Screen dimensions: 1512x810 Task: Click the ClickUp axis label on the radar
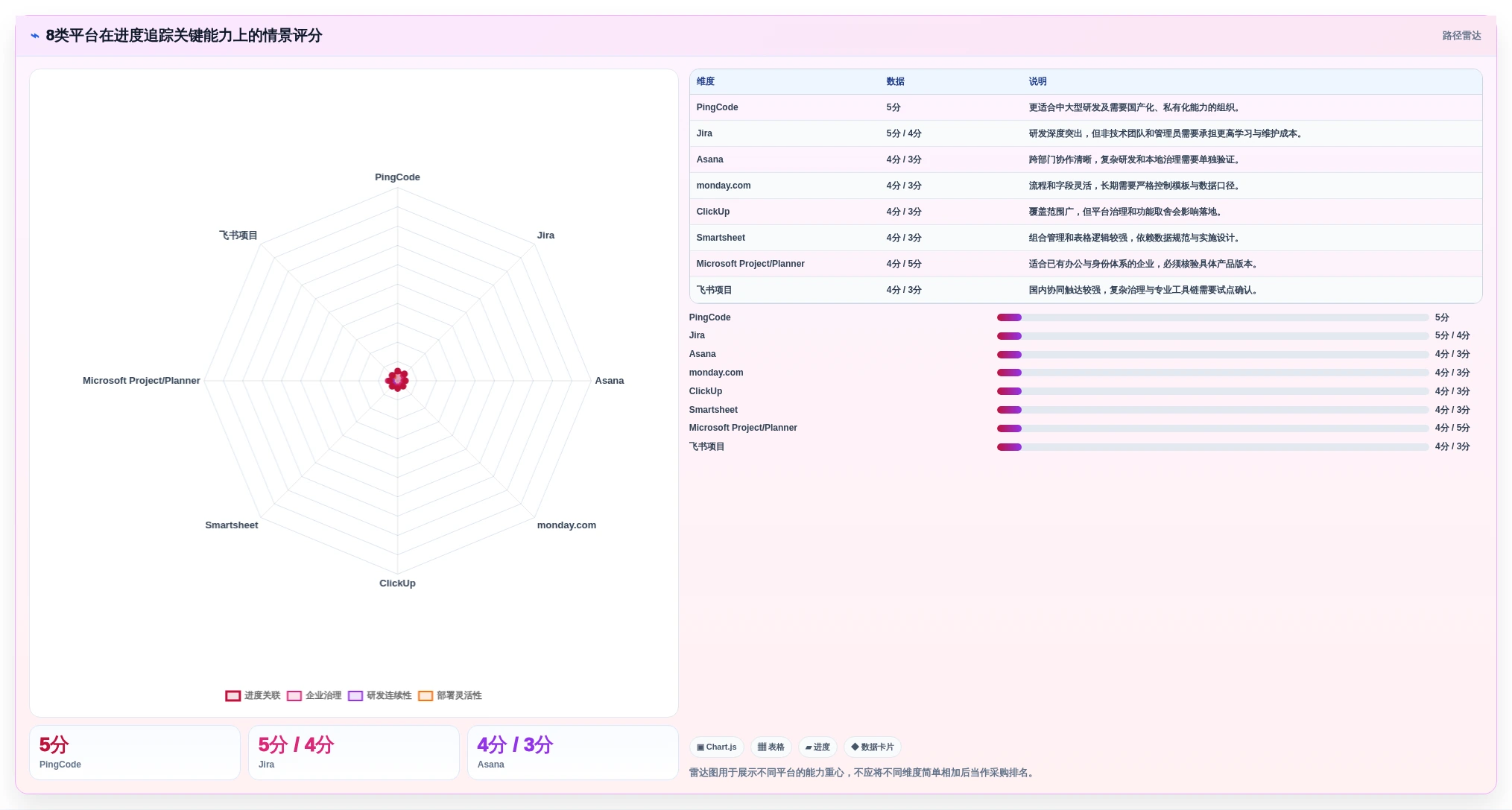(397, 583)
